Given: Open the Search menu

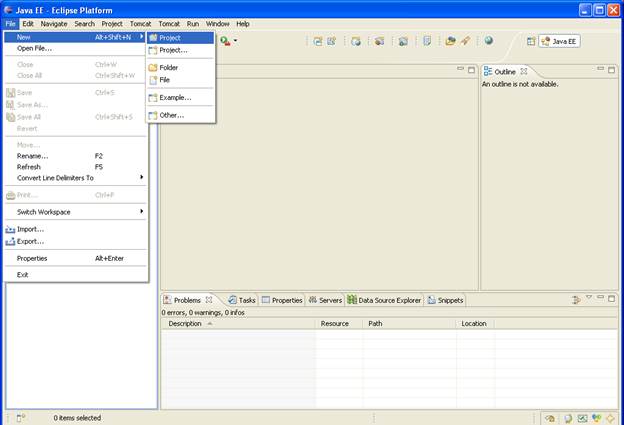Looking at the screenshot, I should pos(84,24).
